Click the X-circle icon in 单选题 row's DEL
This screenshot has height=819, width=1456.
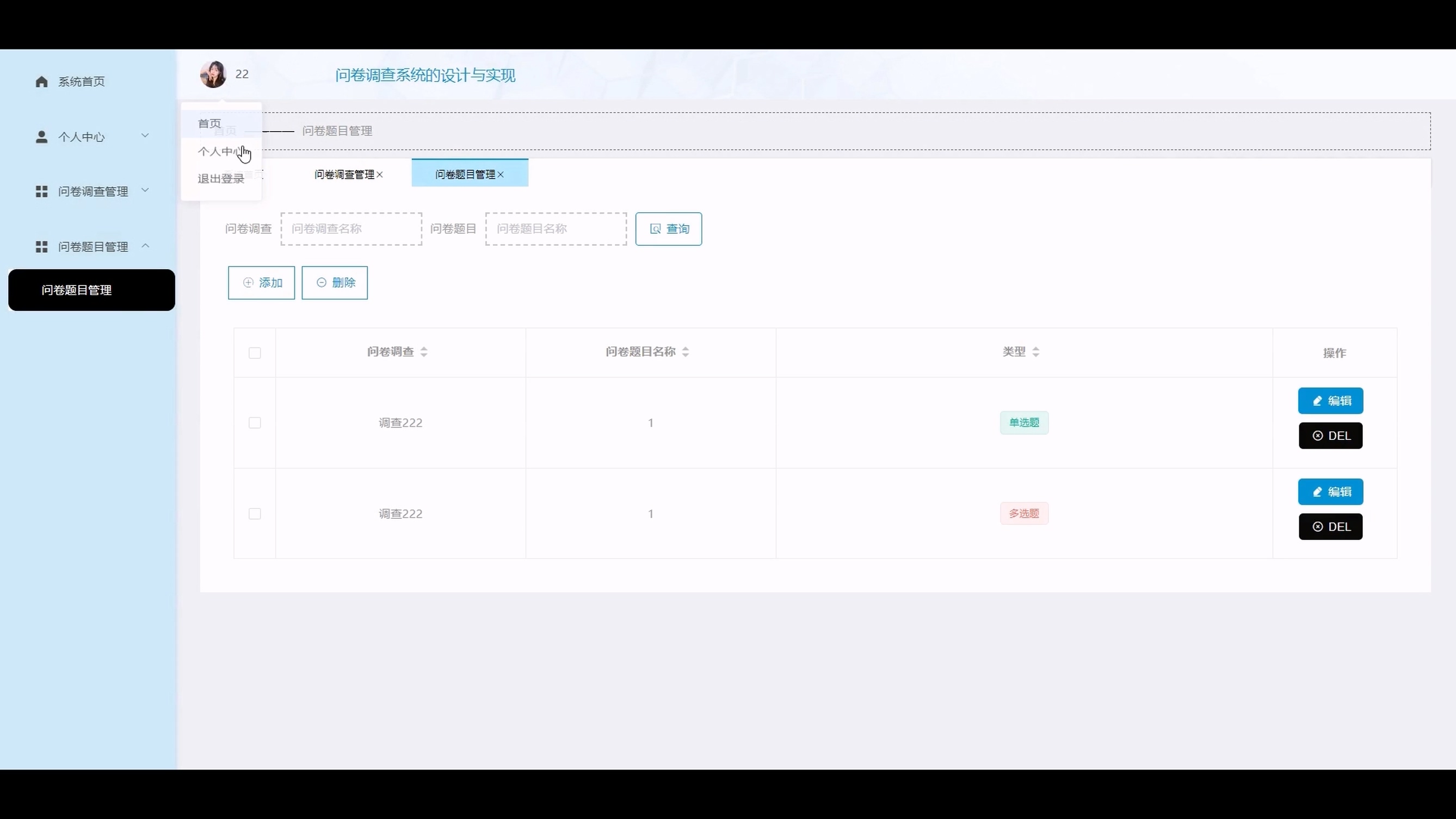[x=1318, y=436]
